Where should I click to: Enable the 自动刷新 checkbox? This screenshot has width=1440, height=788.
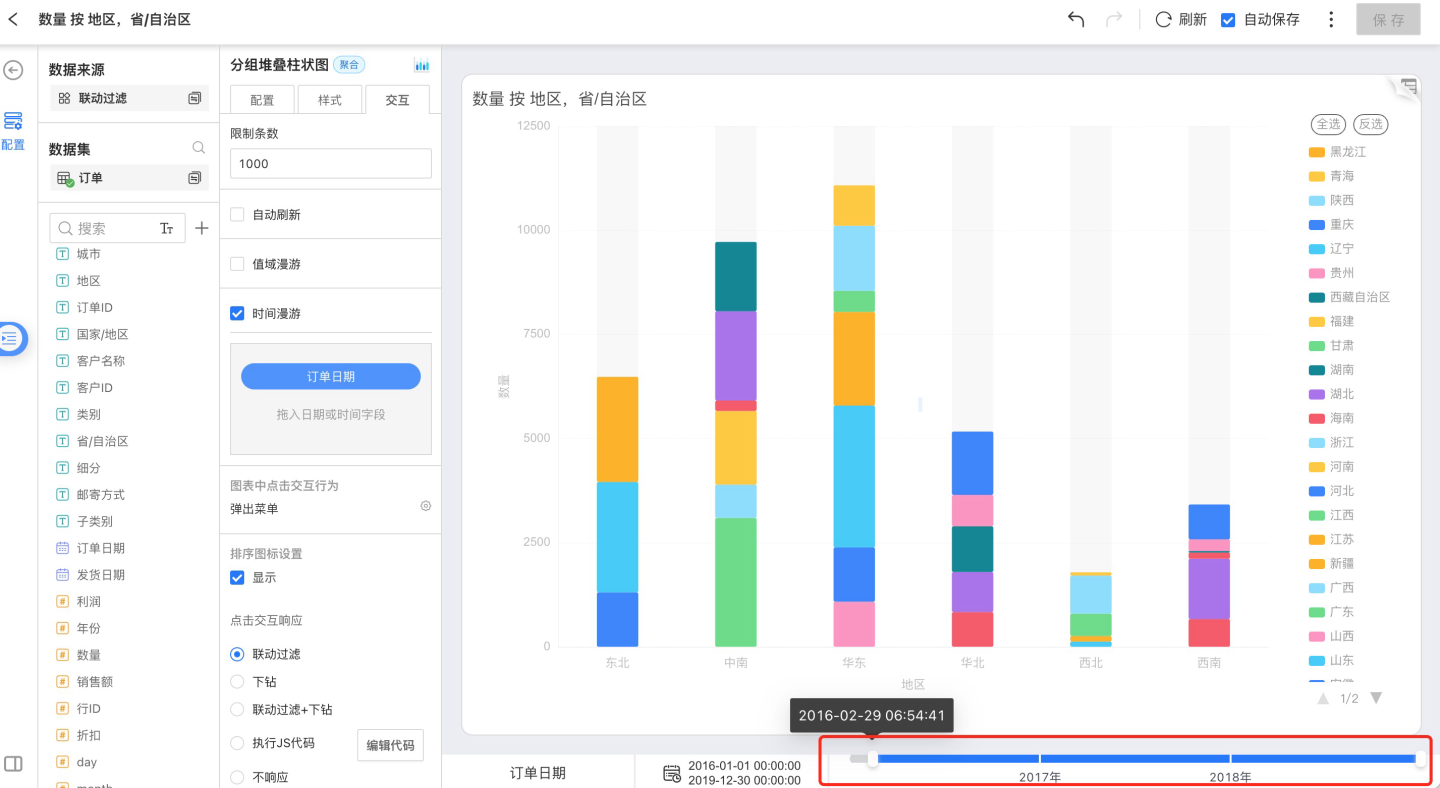click(237, 214)
